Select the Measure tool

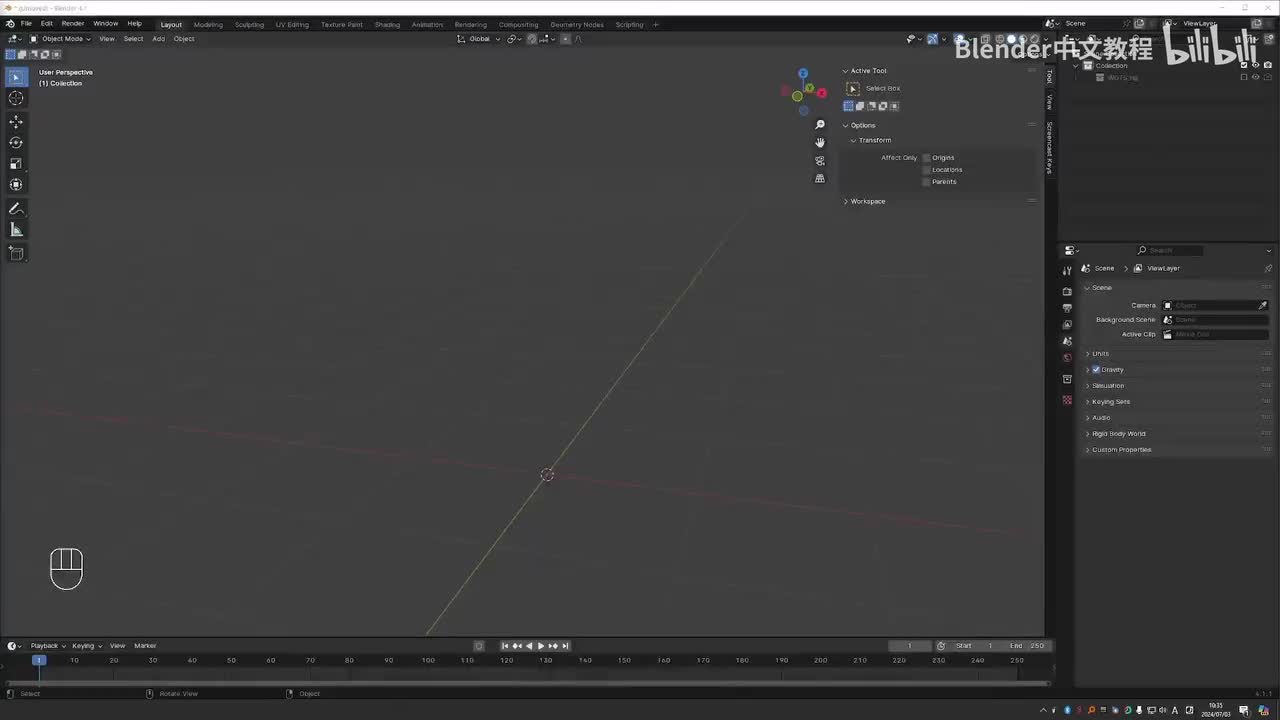click(16, 230)
